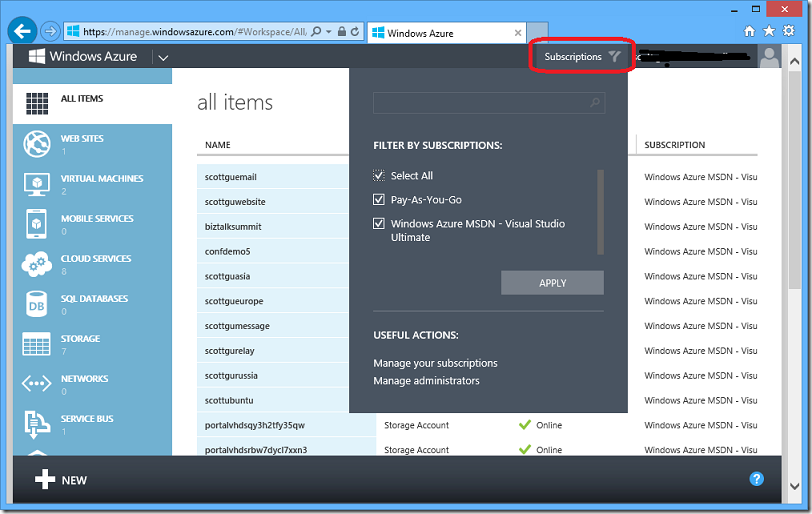Viewport: 812px width, 514px height.
Task: Open SQL Databases DB icon
Action: 36,304
